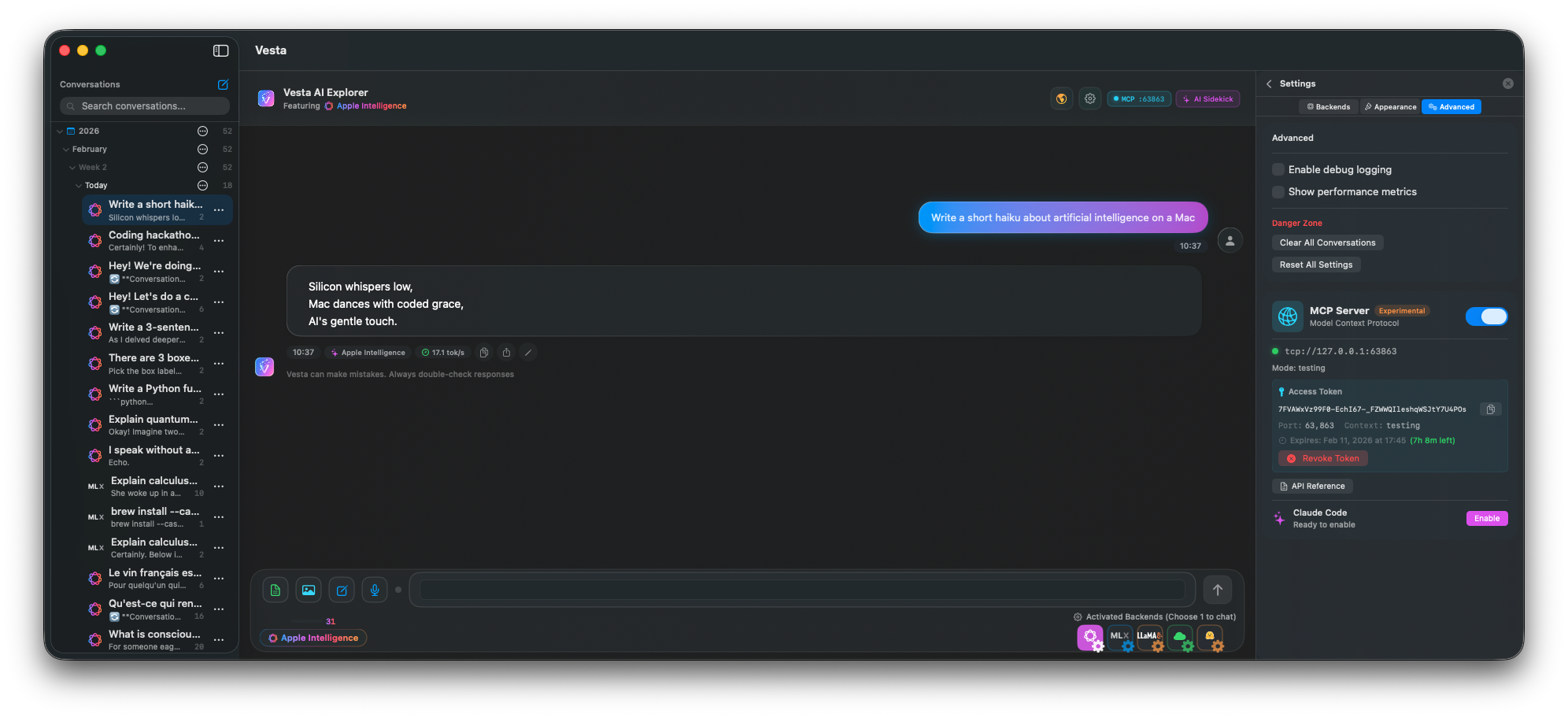The height and width of the screenshot is (718, 1568).
Task: Open the Appearance tab
Action: click(1390, 106)
